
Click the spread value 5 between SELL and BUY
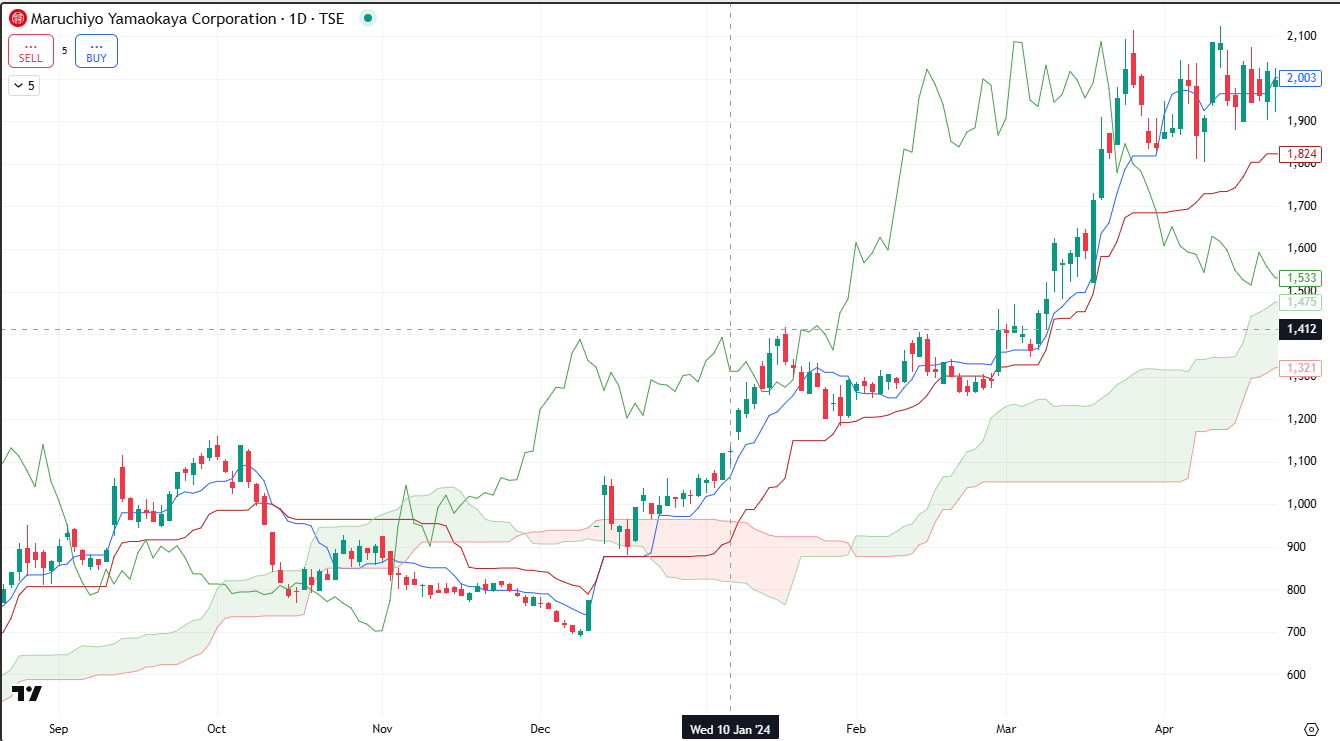coord(64,51)
